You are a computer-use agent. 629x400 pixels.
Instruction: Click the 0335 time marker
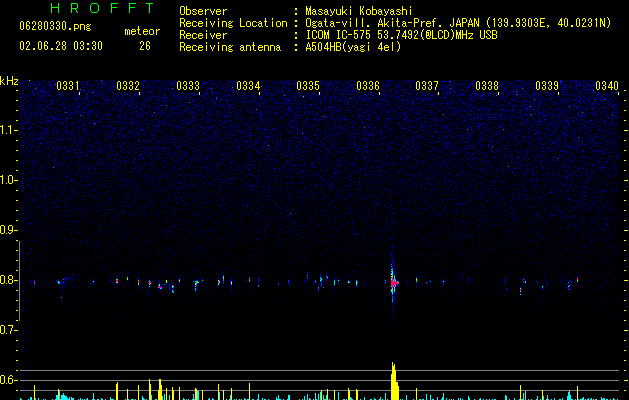coord(308,86)
